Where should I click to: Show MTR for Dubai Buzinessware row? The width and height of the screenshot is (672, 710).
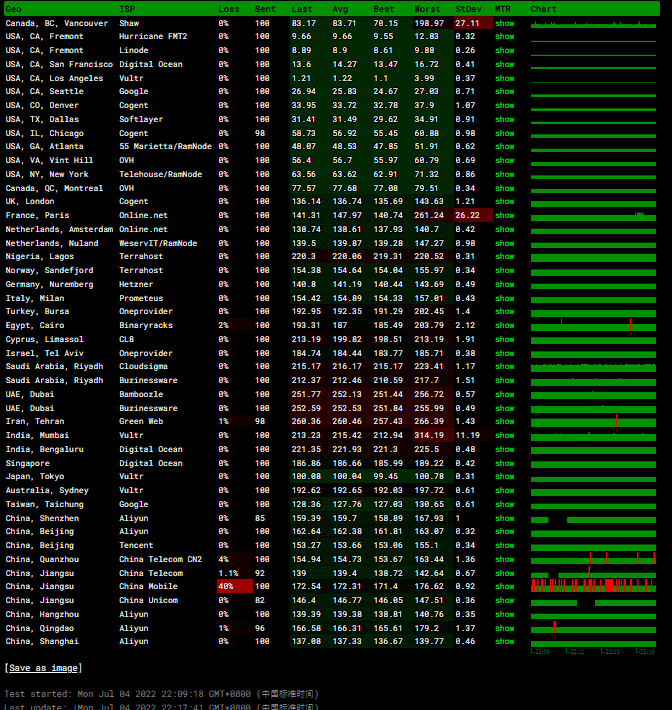[x=504, y=408]
